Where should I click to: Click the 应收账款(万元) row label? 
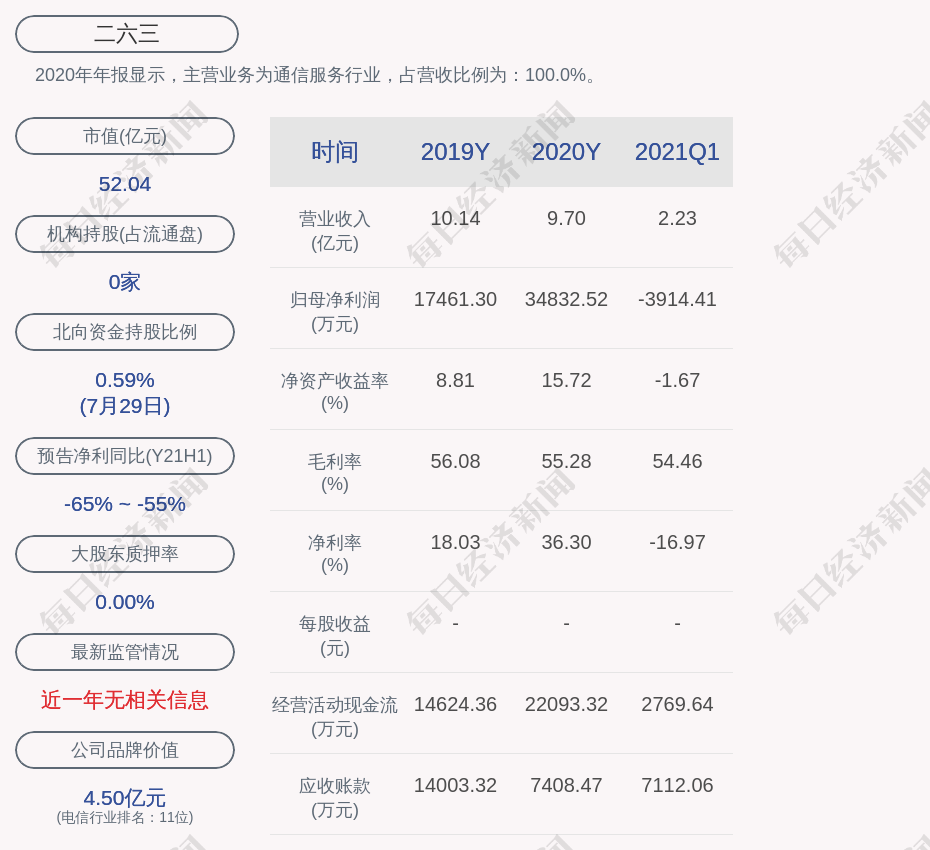(335, 797)
